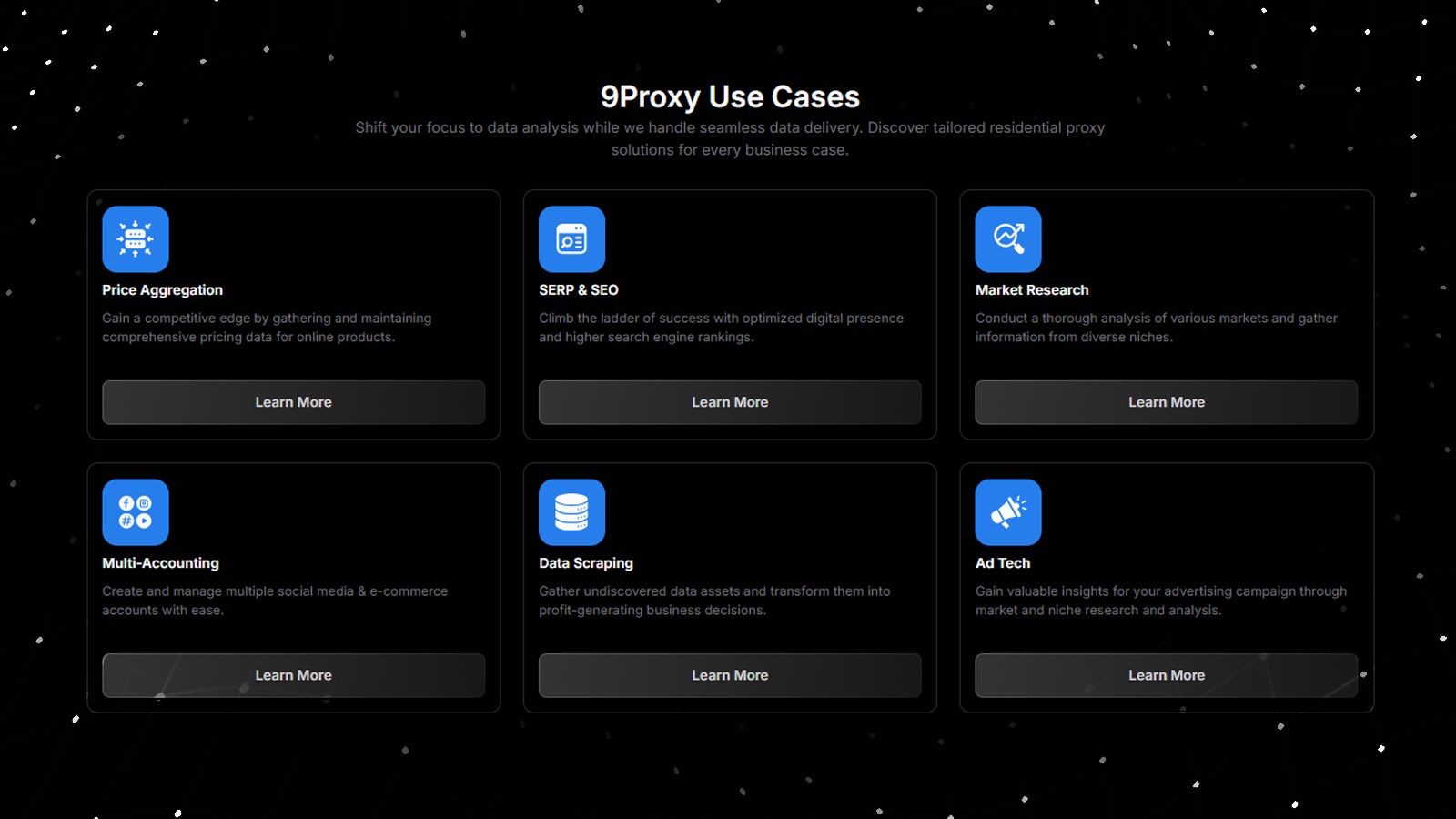Select the 'Market Research' card title

[x=1032, y=290]
